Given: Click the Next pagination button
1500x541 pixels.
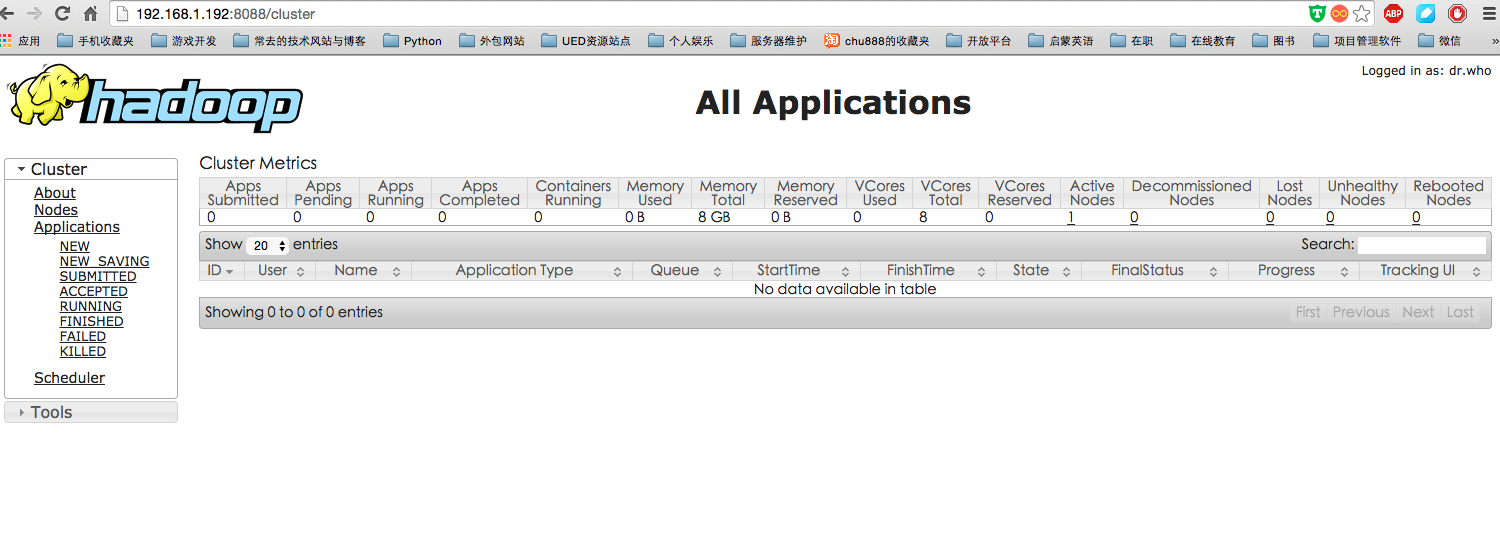Looking at the screenshot, I should pyautogui.click(x=1417, y=312).
